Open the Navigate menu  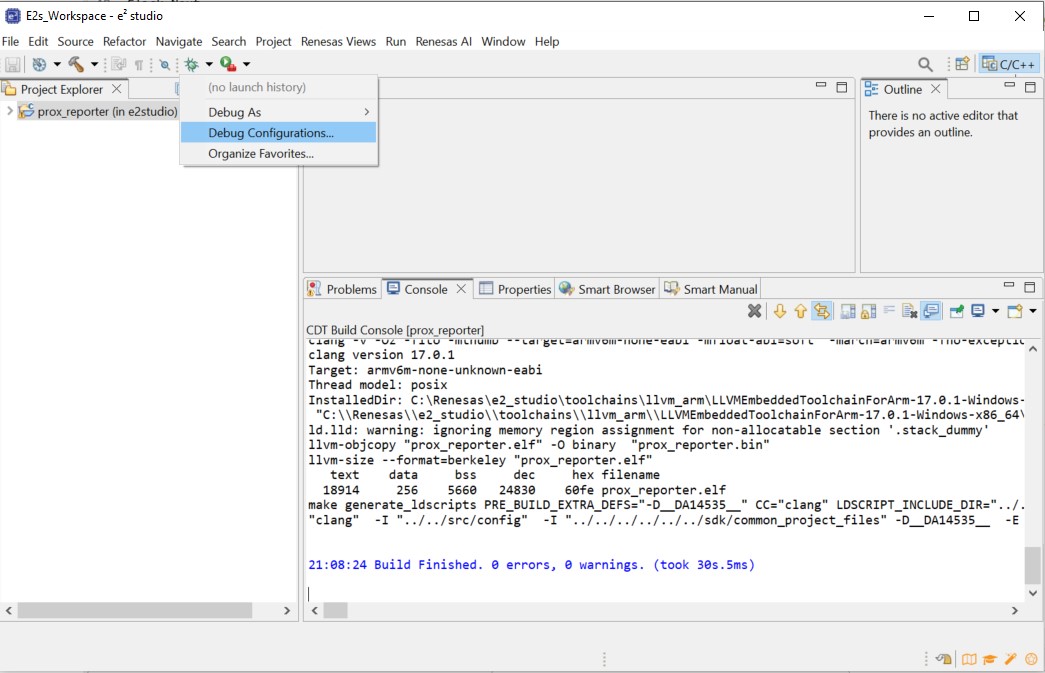point(179,41)
